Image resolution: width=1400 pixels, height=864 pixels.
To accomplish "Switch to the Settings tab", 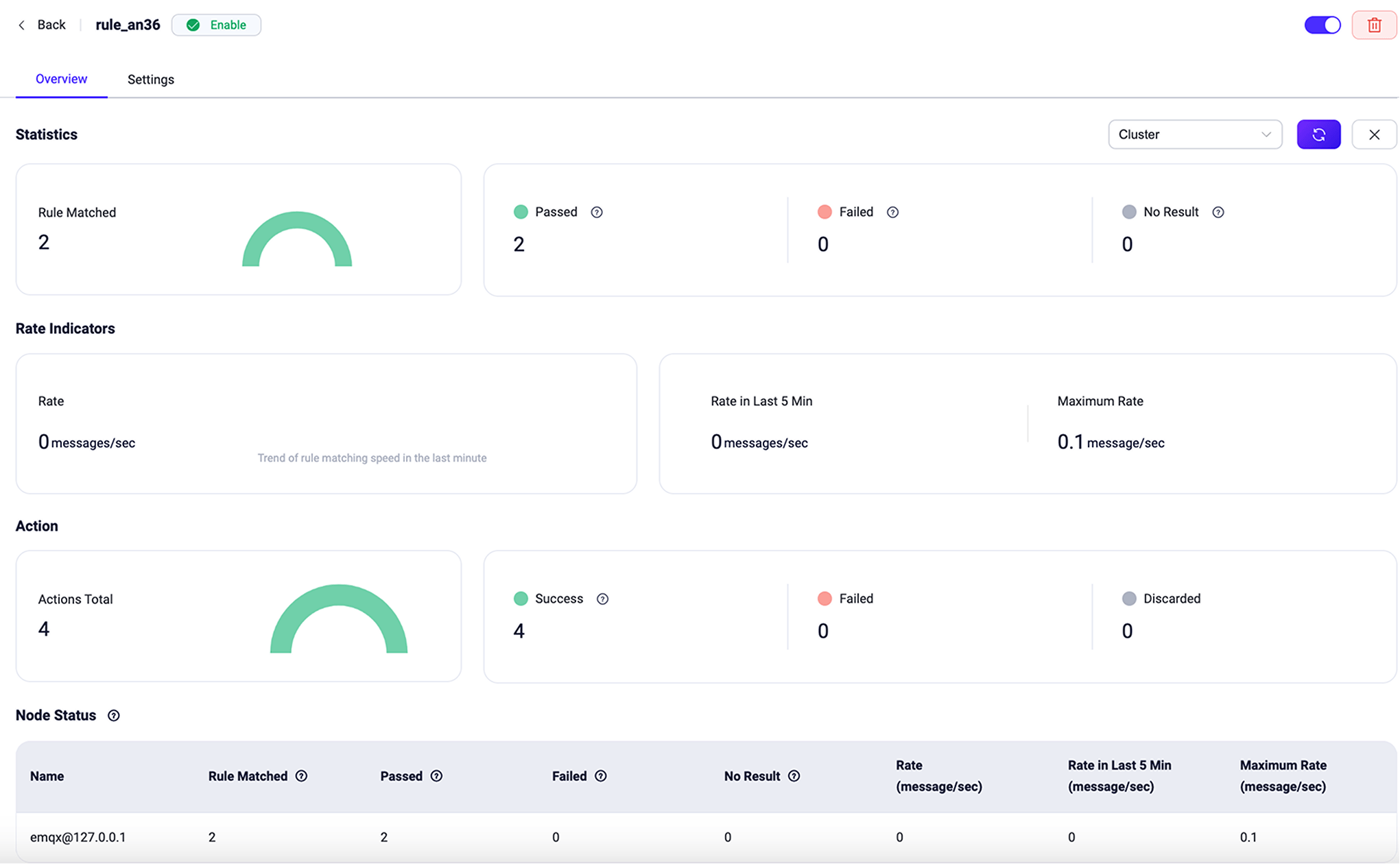I will 151,80.
